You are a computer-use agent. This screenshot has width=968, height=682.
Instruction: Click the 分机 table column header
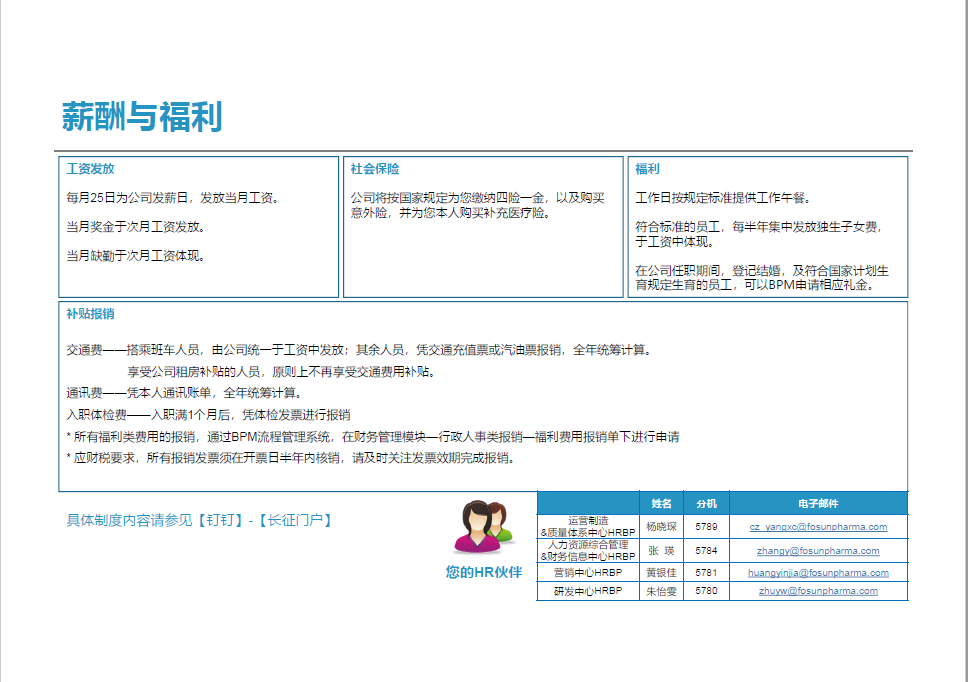[706, 504]
